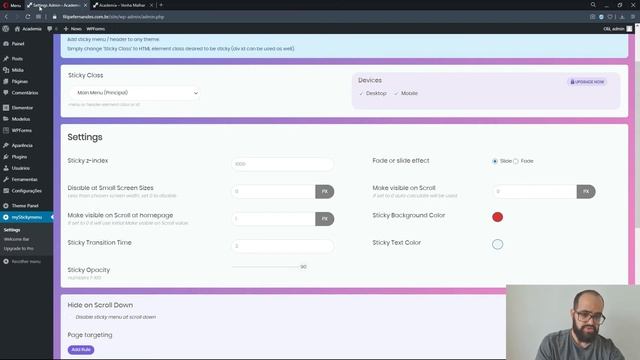
Task: Open the Academia site link in admin bar
Action: [28, 29]
